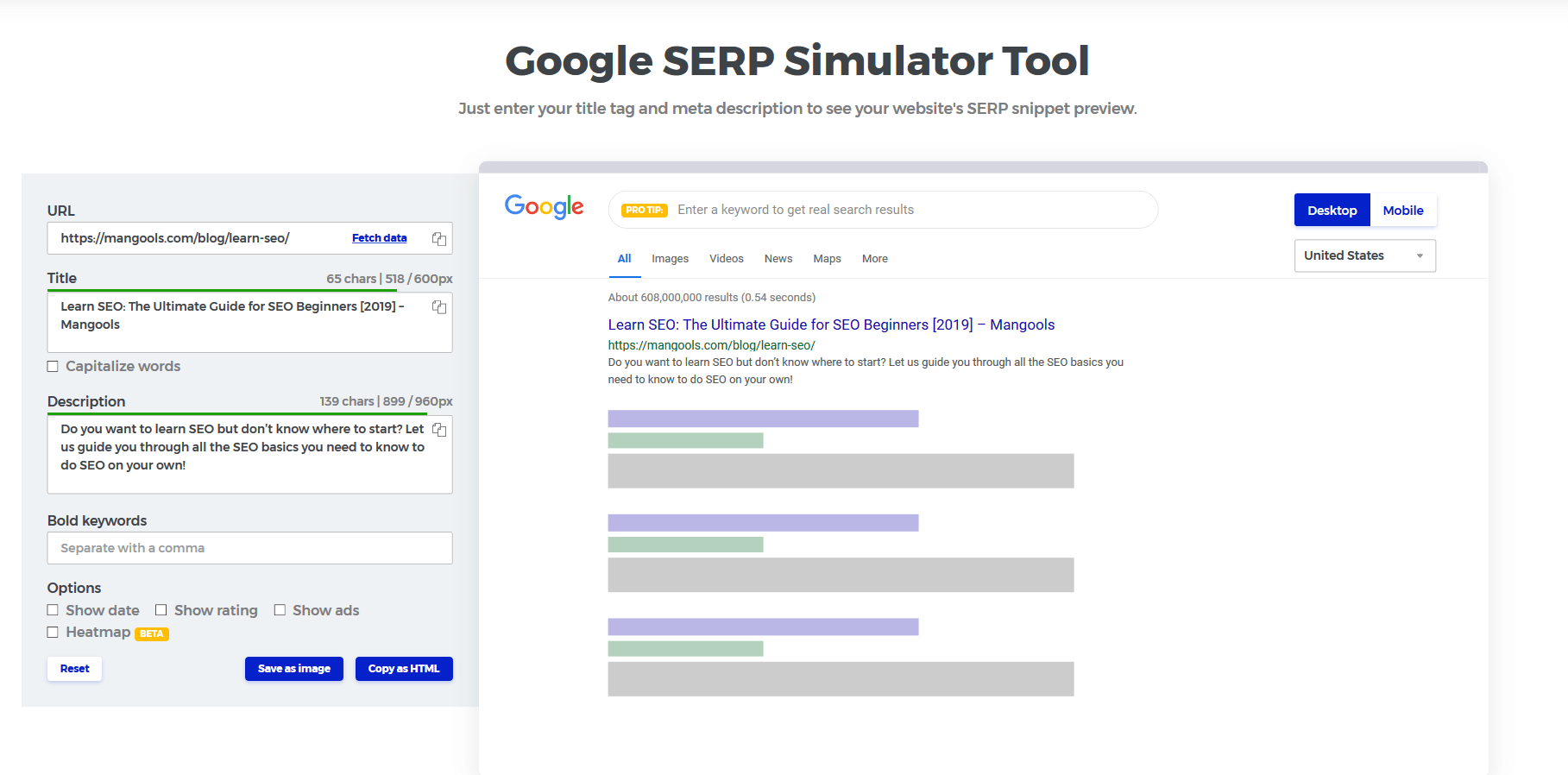Copy the URL field content icon
This screenshot has width=1568, height=775.
[x=439, y=239]
